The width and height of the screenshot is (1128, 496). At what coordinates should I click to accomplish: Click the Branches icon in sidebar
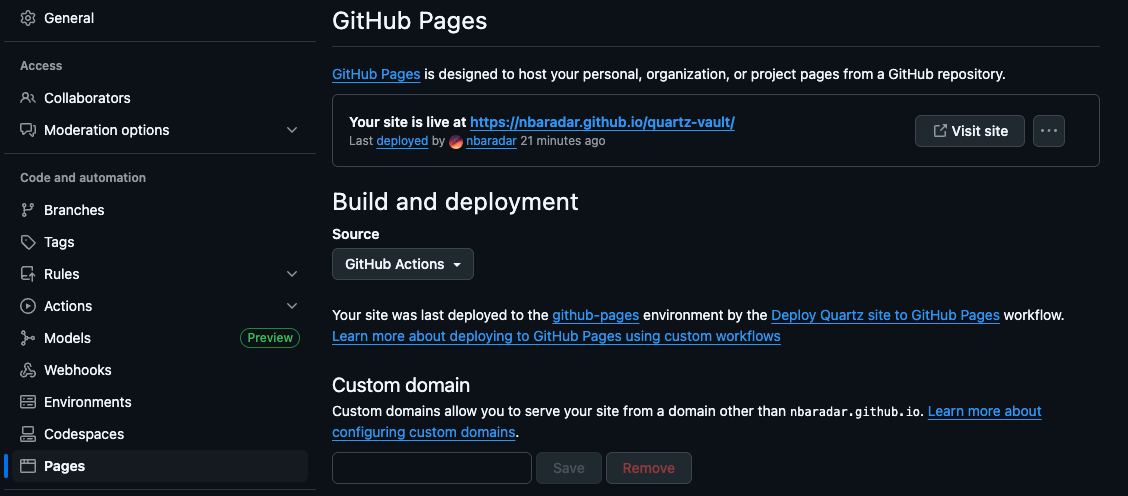28,210
